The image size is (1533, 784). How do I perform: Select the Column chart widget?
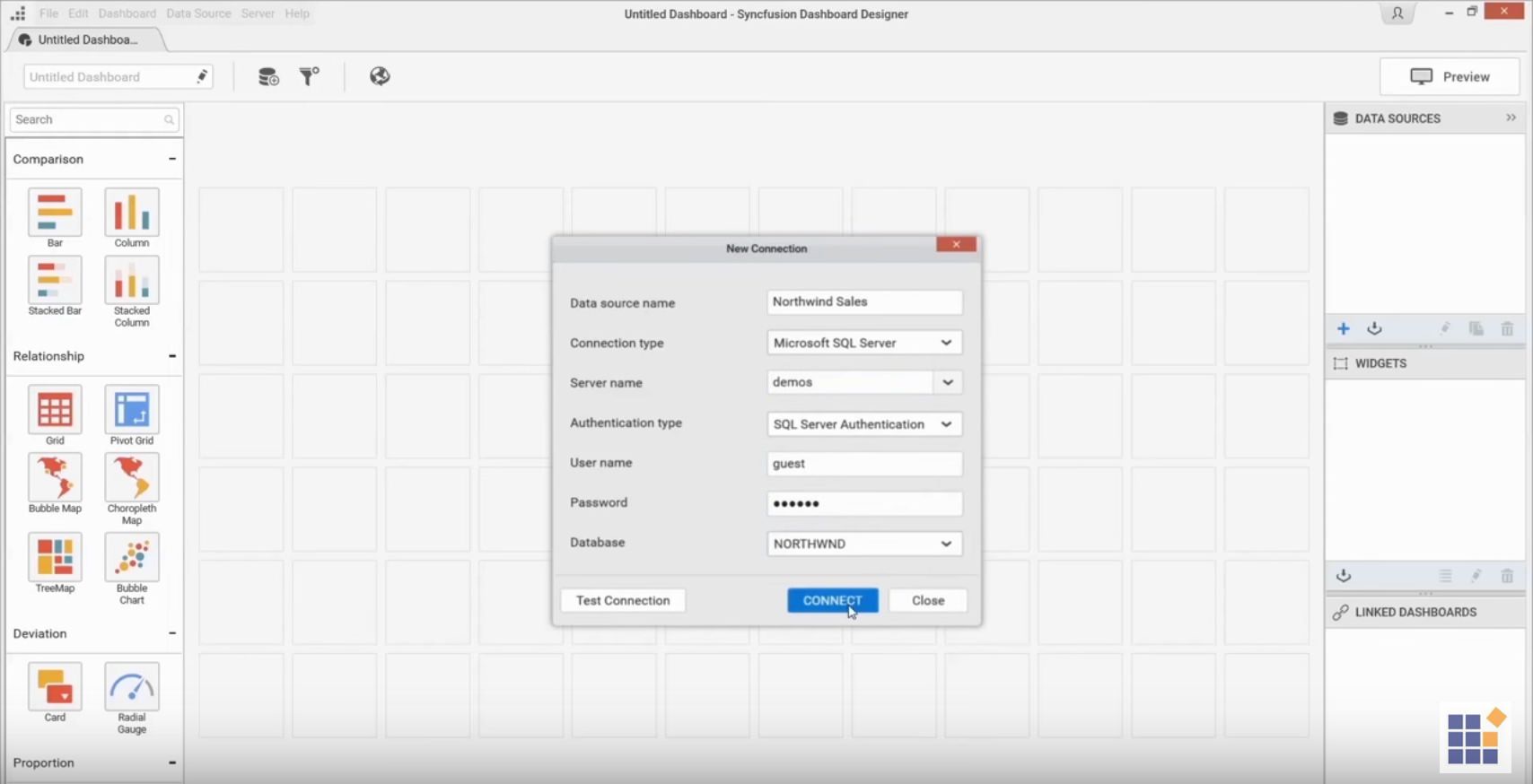coord(132,213)
